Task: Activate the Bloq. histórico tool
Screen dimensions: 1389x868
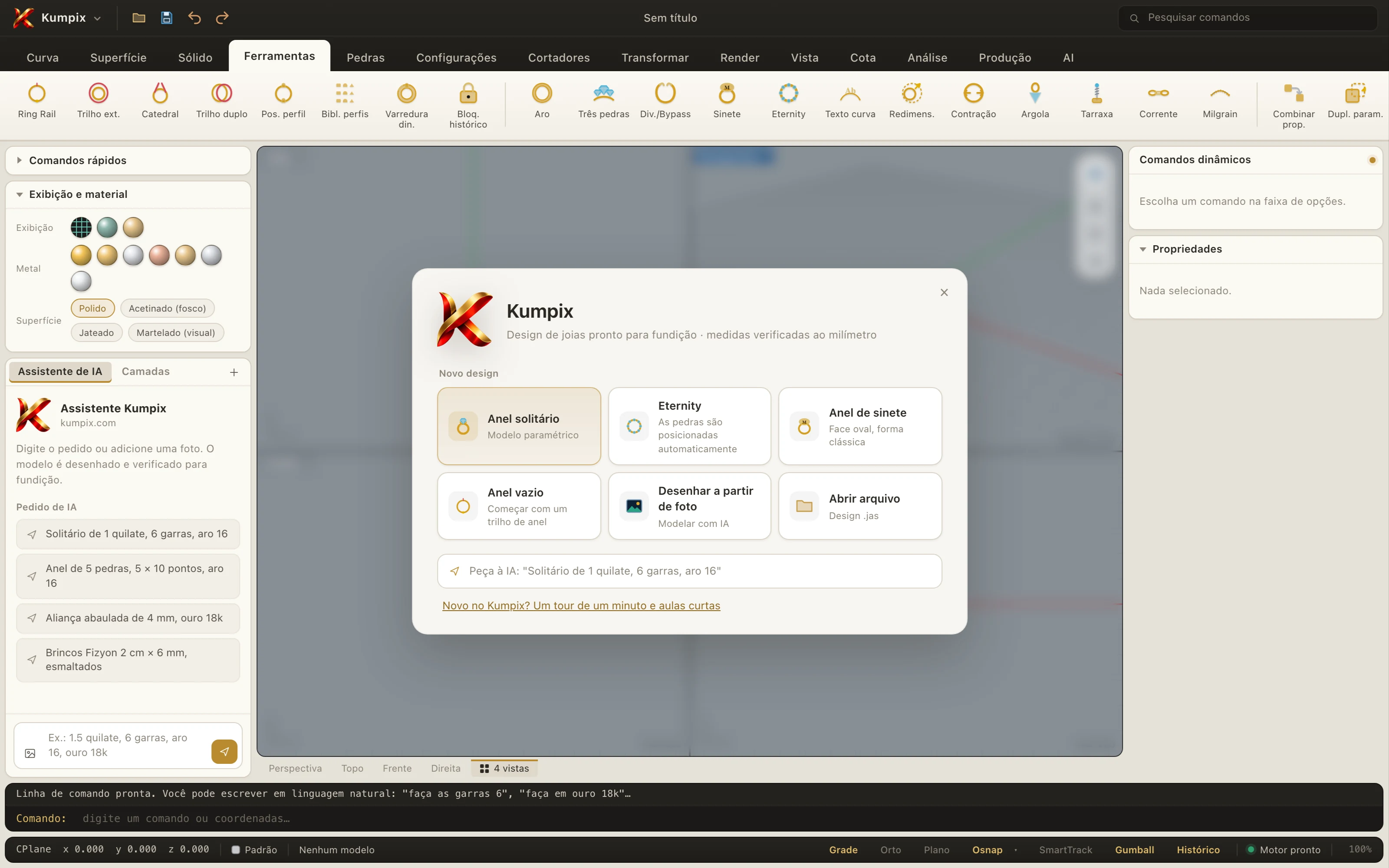Action: coord(468,105)
